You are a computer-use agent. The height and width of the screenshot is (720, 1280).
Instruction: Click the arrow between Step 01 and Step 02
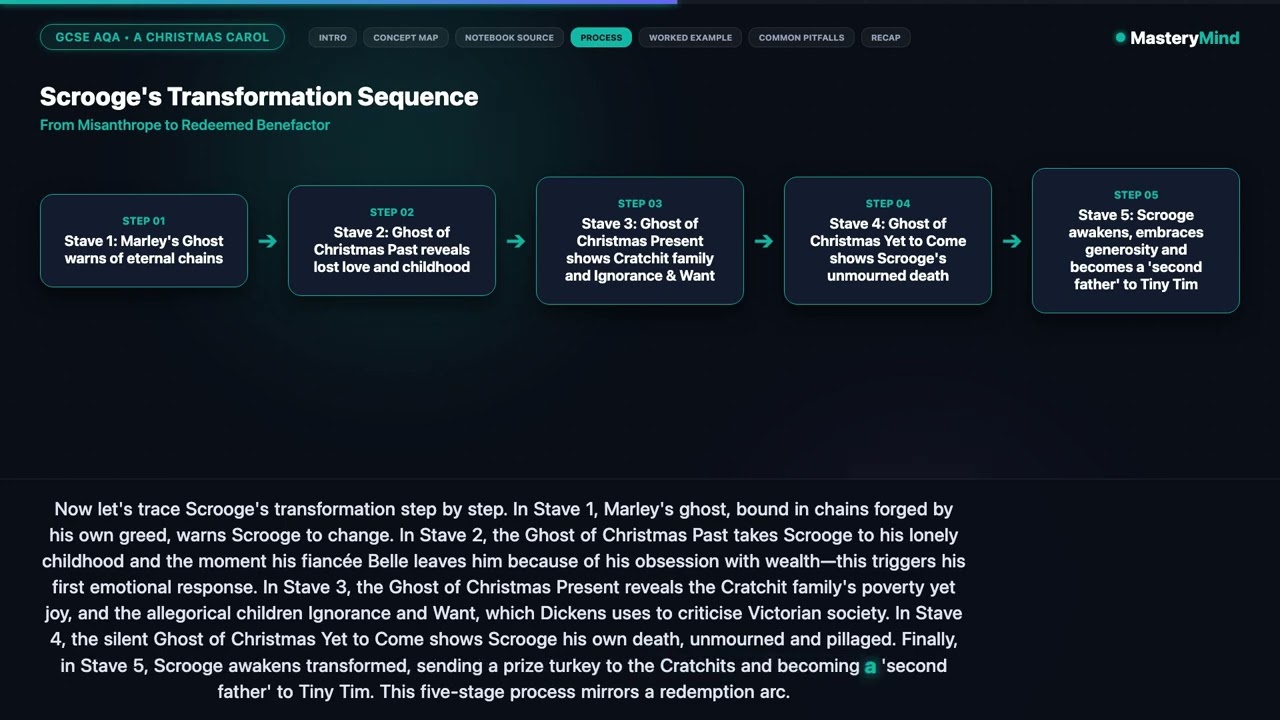pyautogui.click(x=268, y=241)
